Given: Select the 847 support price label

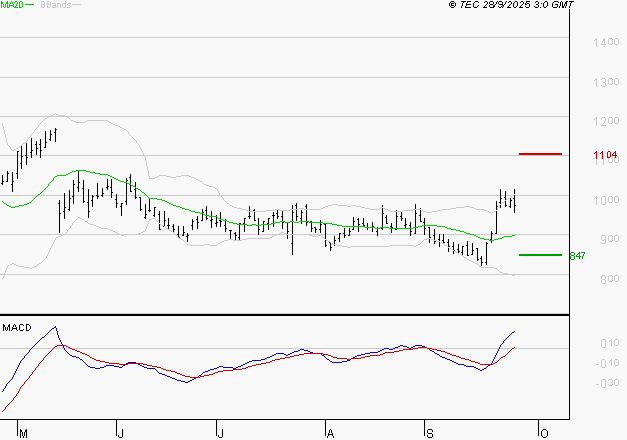Looking at the screenshot, I should (x=577, y=256).
